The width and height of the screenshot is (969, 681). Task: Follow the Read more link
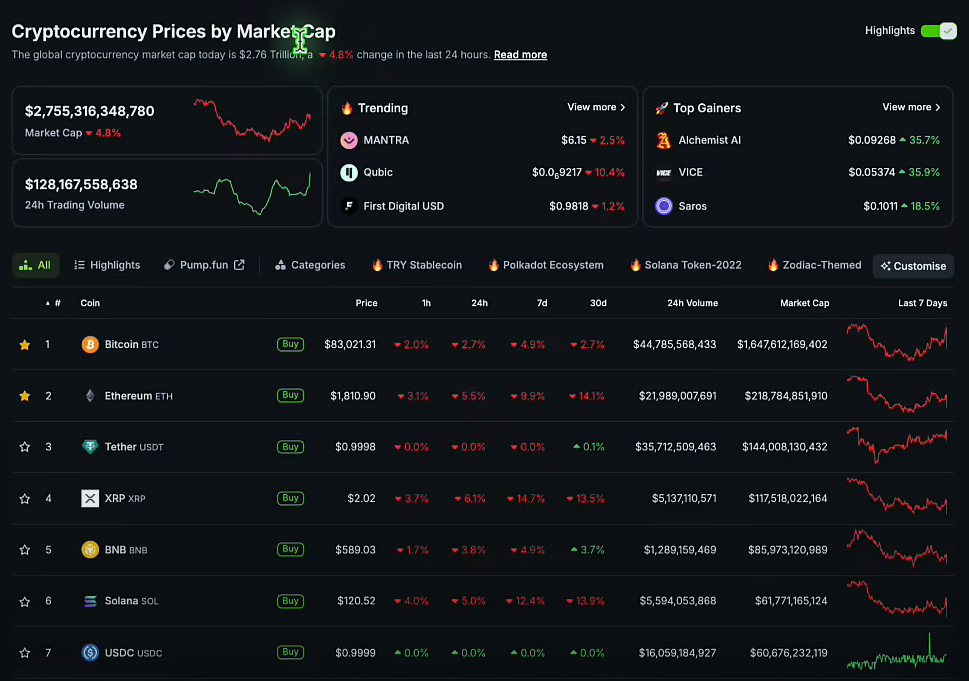(520, 55)
